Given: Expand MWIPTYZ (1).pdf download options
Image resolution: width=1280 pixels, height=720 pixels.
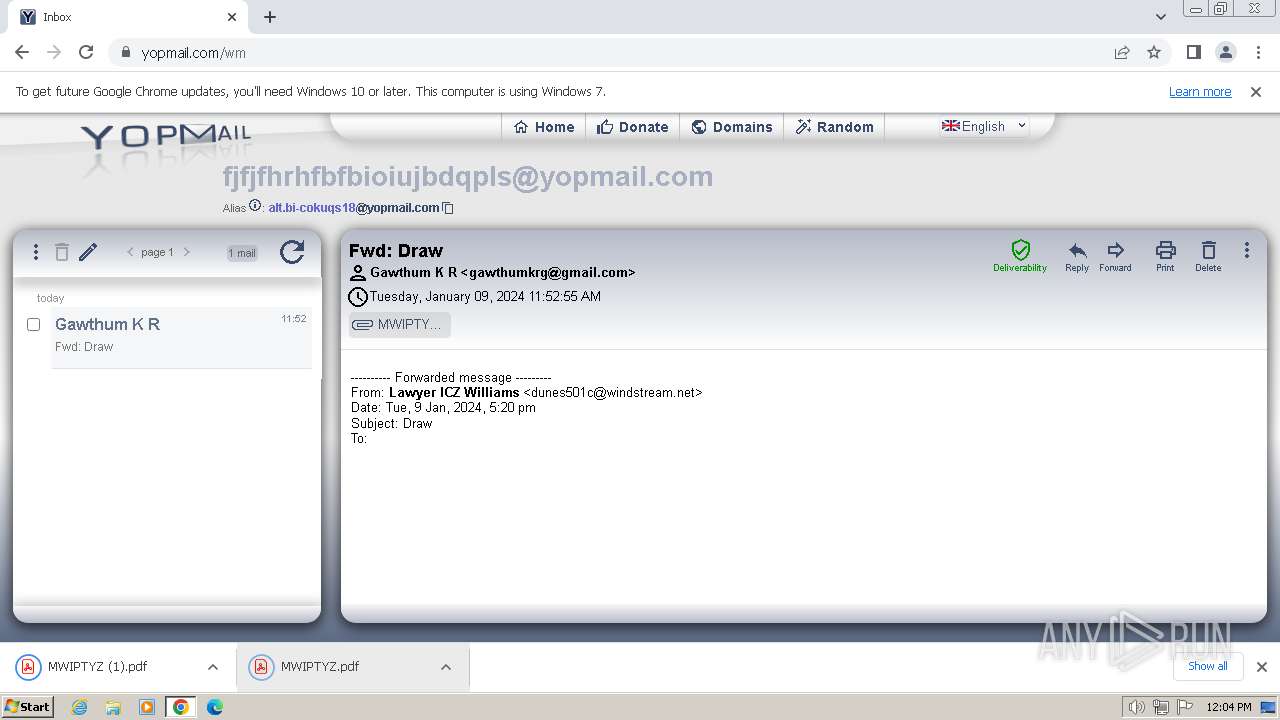Looking at the screenshot, I should [212, 667].
